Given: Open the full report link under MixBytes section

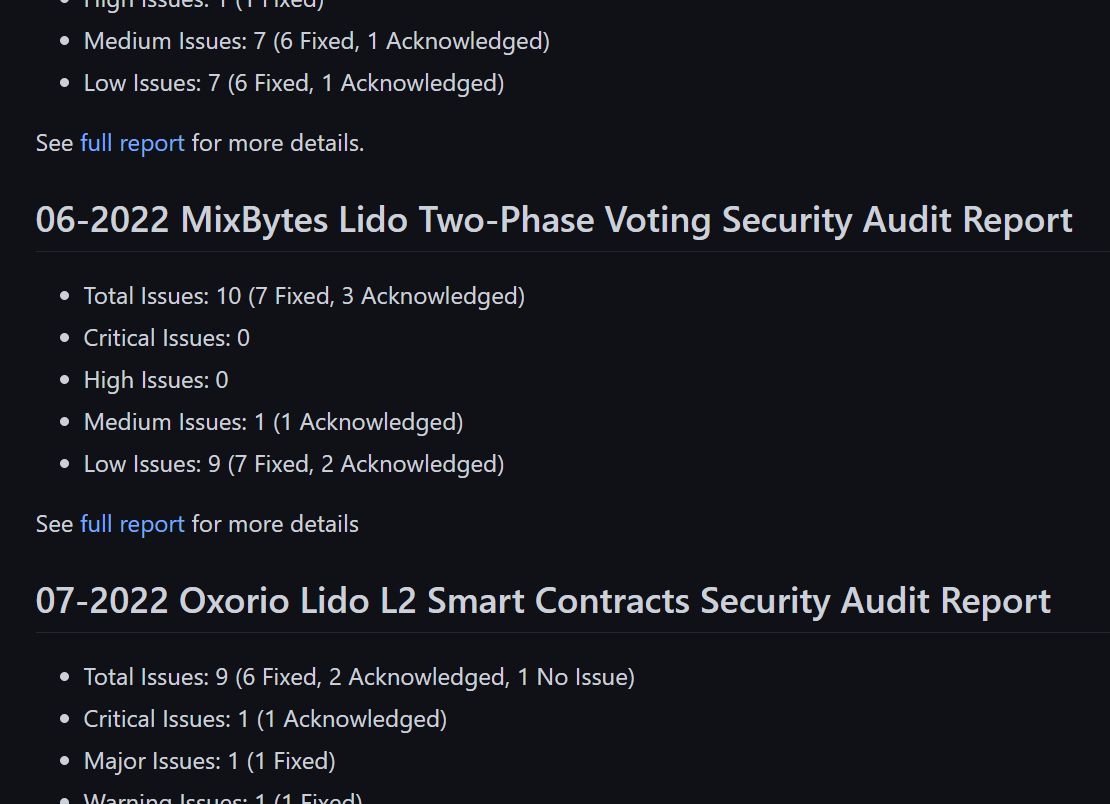Looking at the screenshot, I should point(132,524).
